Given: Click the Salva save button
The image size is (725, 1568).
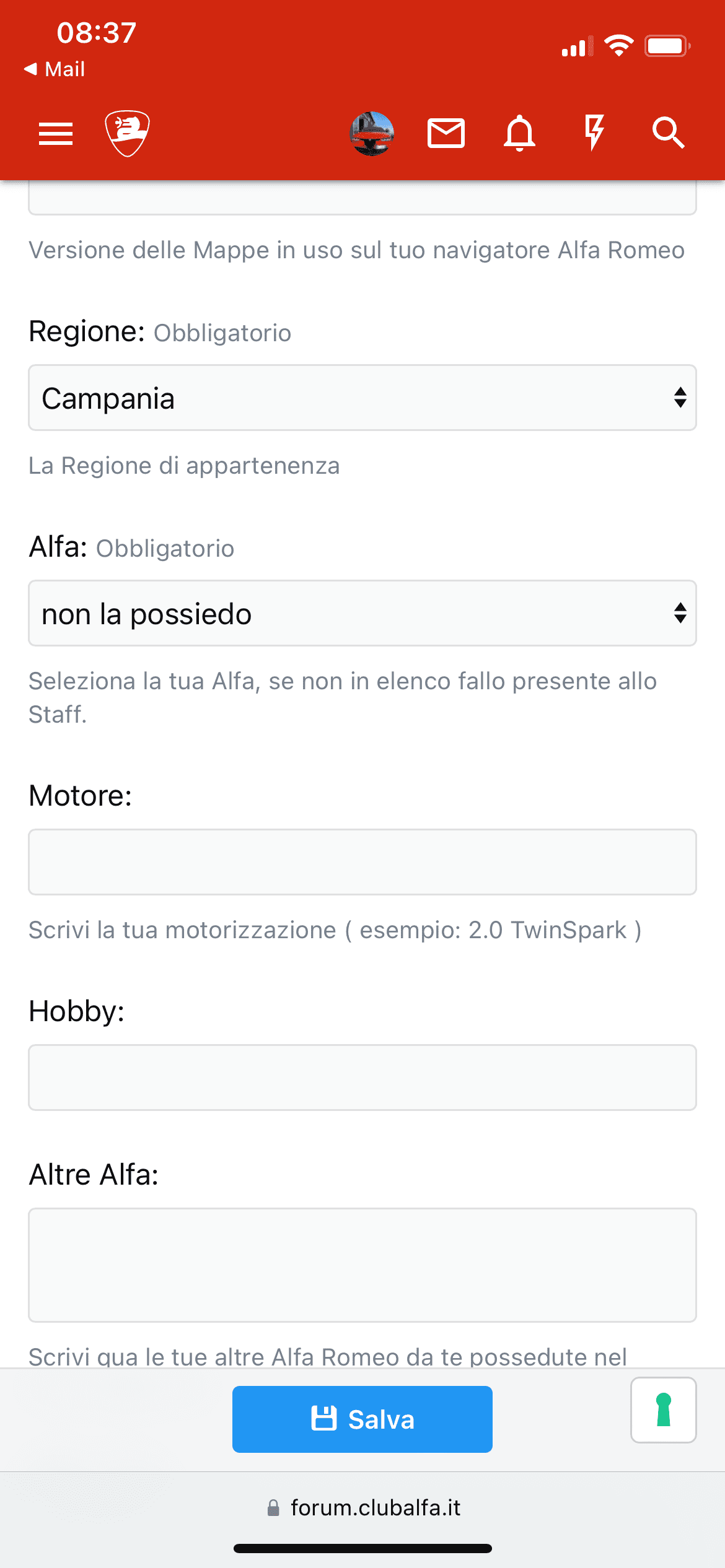Looking at the screenshot, I should [x=362, y=1419].
